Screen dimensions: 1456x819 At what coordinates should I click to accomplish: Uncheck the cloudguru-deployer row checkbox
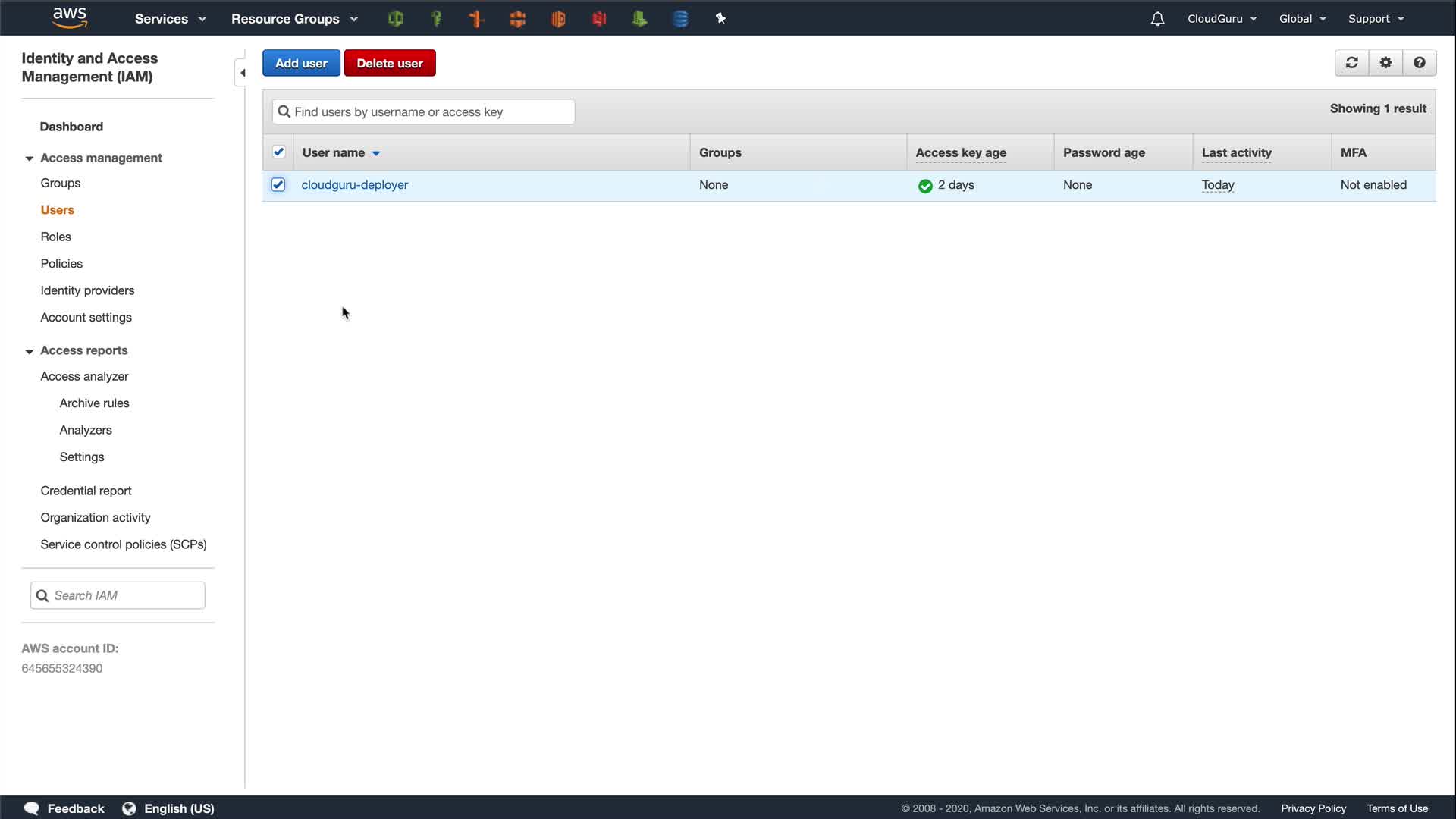(278, 185)
